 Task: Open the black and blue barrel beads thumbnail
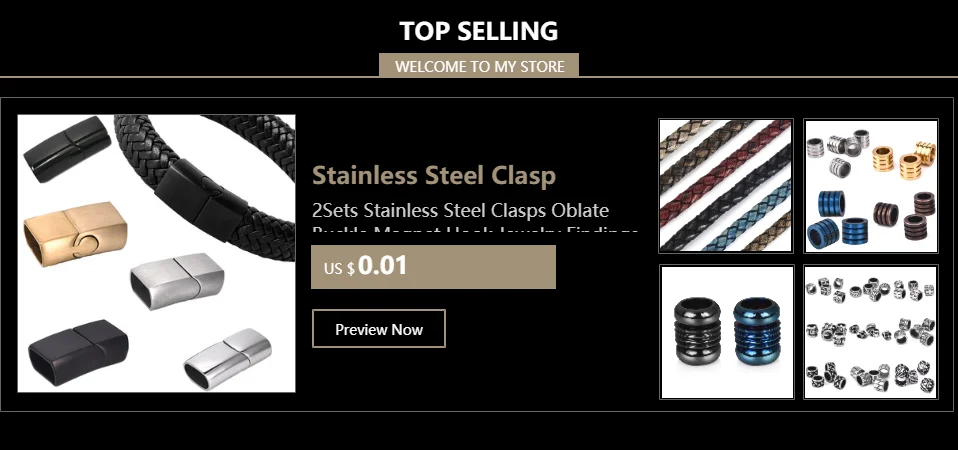click(726, 332)
